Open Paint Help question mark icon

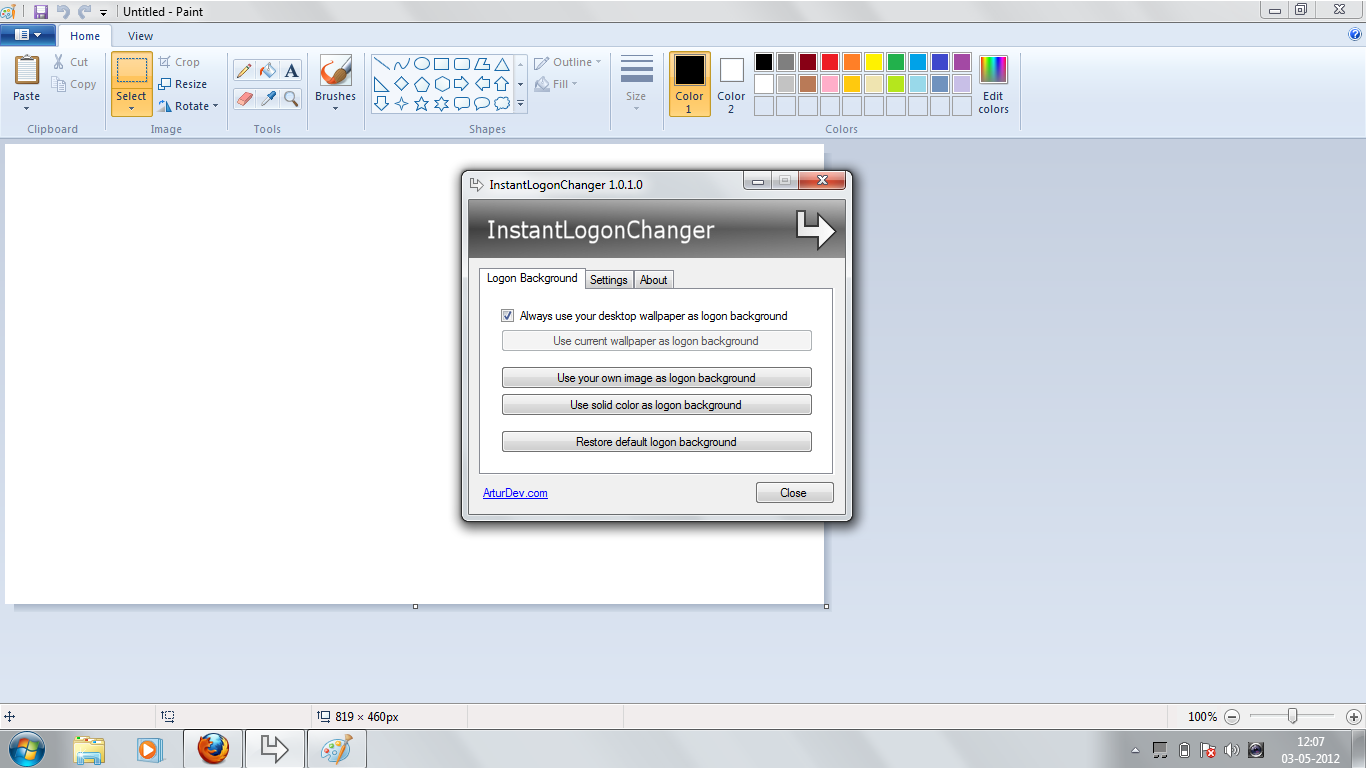1355,35
